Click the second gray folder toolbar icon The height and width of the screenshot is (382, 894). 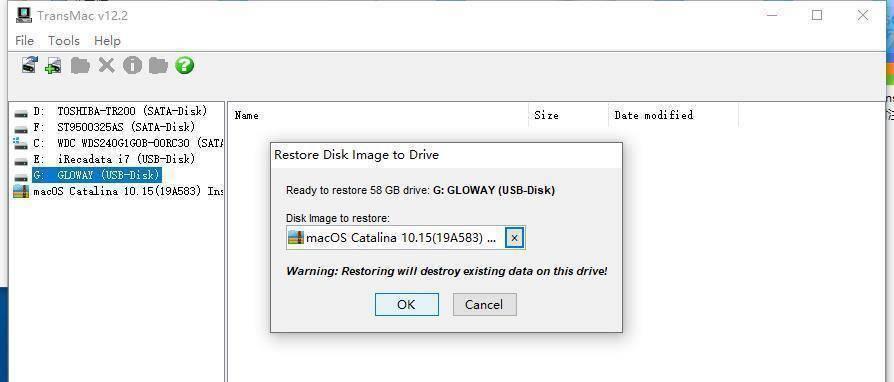pyautogui.click(x=158, y=66)
